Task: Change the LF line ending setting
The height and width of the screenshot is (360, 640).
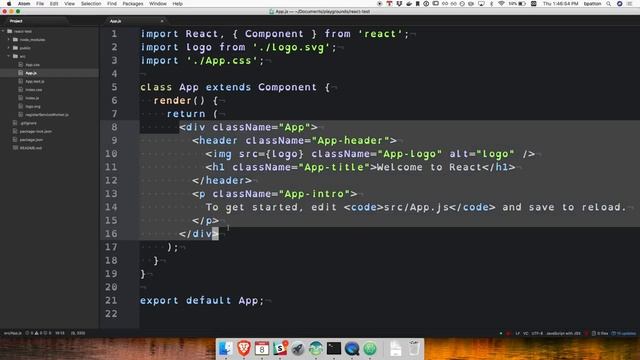Action: [x=517, y=333]
